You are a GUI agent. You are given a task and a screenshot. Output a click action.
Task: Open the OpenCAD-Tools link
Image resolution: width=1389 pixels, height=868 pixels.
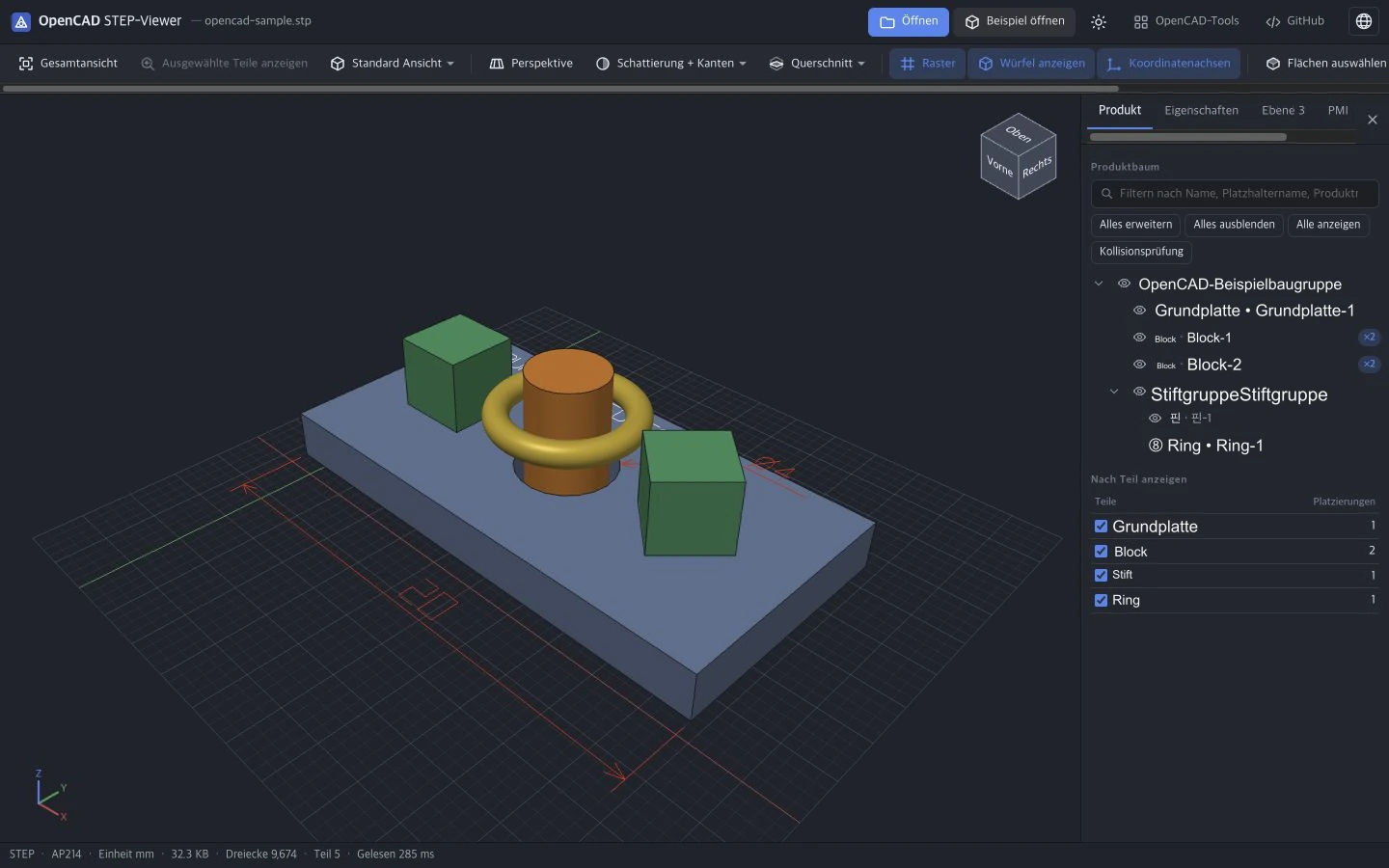point(1185,21)
